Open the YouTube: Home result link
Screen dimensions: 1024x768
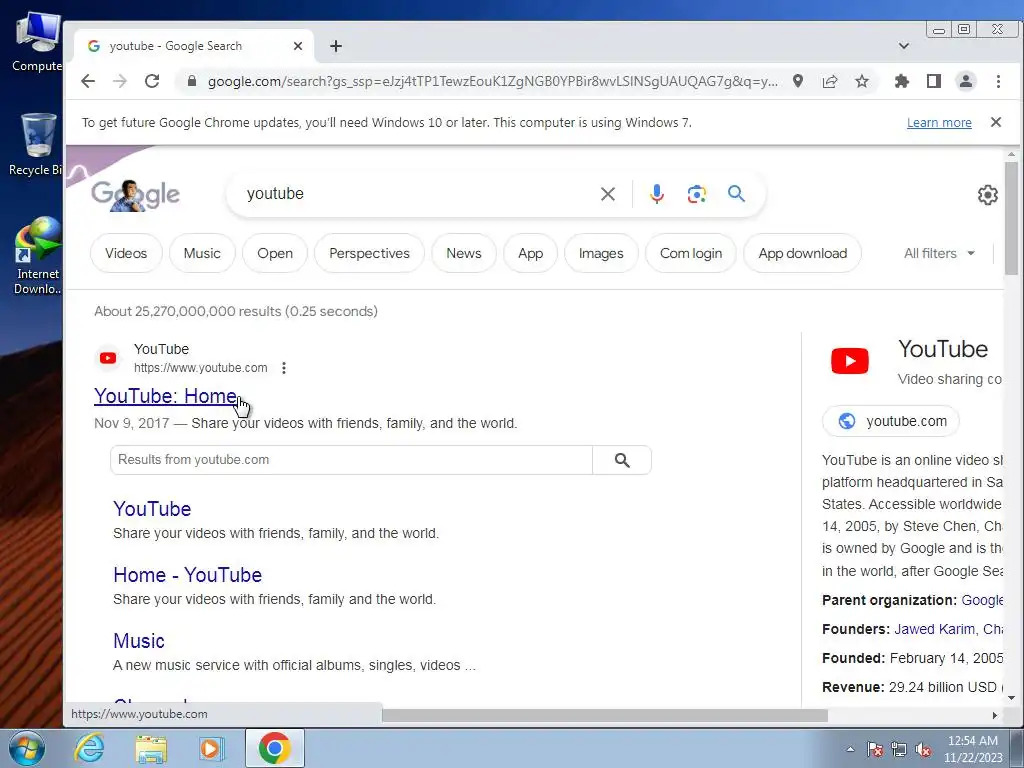click(165, 396)
